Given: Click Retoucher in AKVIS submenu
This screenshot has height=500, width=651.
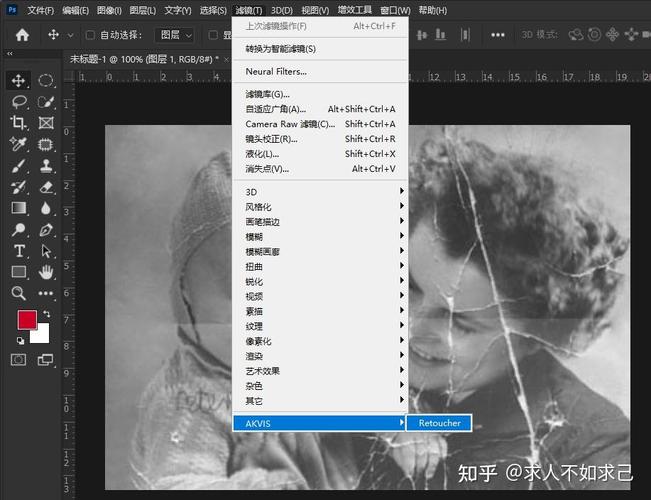Looking at the screenshot, I should (439, 423).
